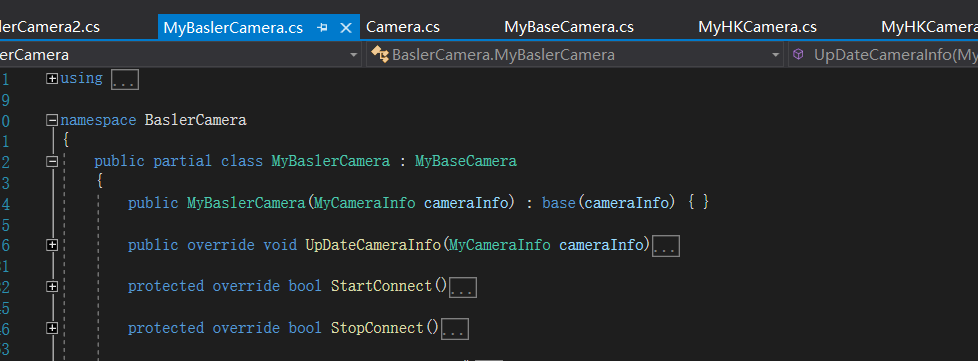
Task: Expand the StopConnect method body
Action: coord(52,328)
